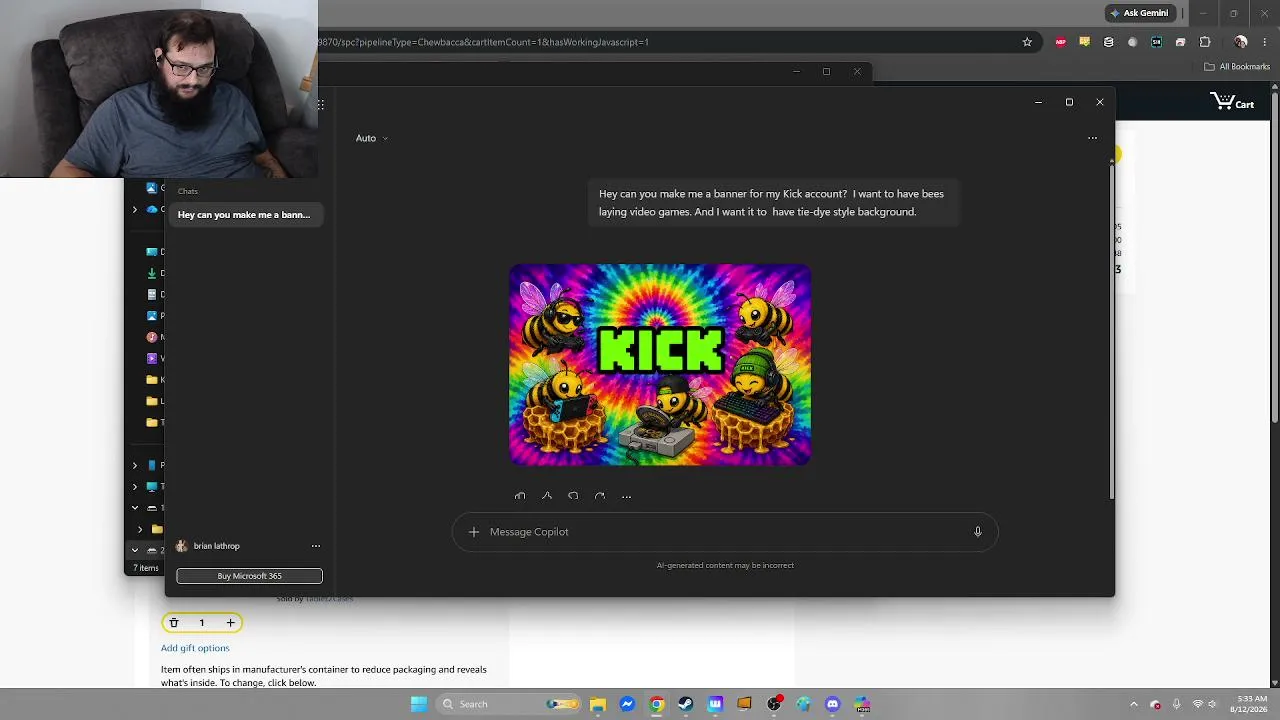
Task: Launch Steam from the taskbar
Action: click(686, 704)
